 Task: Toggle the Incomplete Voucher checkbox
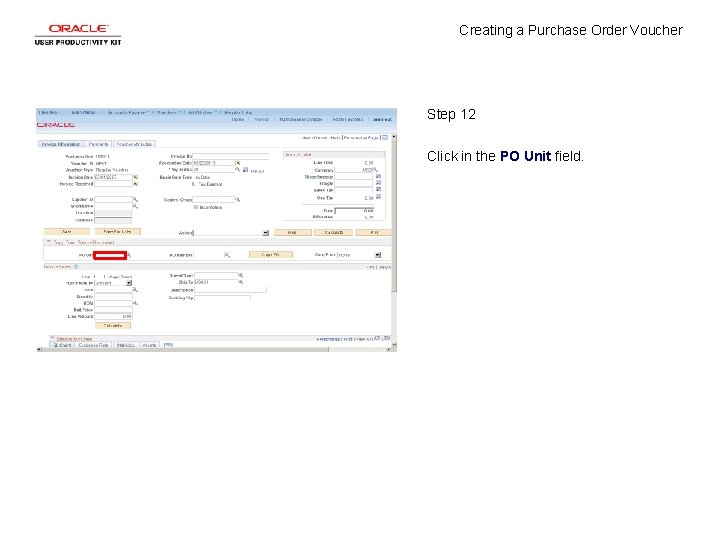point(196,207)
